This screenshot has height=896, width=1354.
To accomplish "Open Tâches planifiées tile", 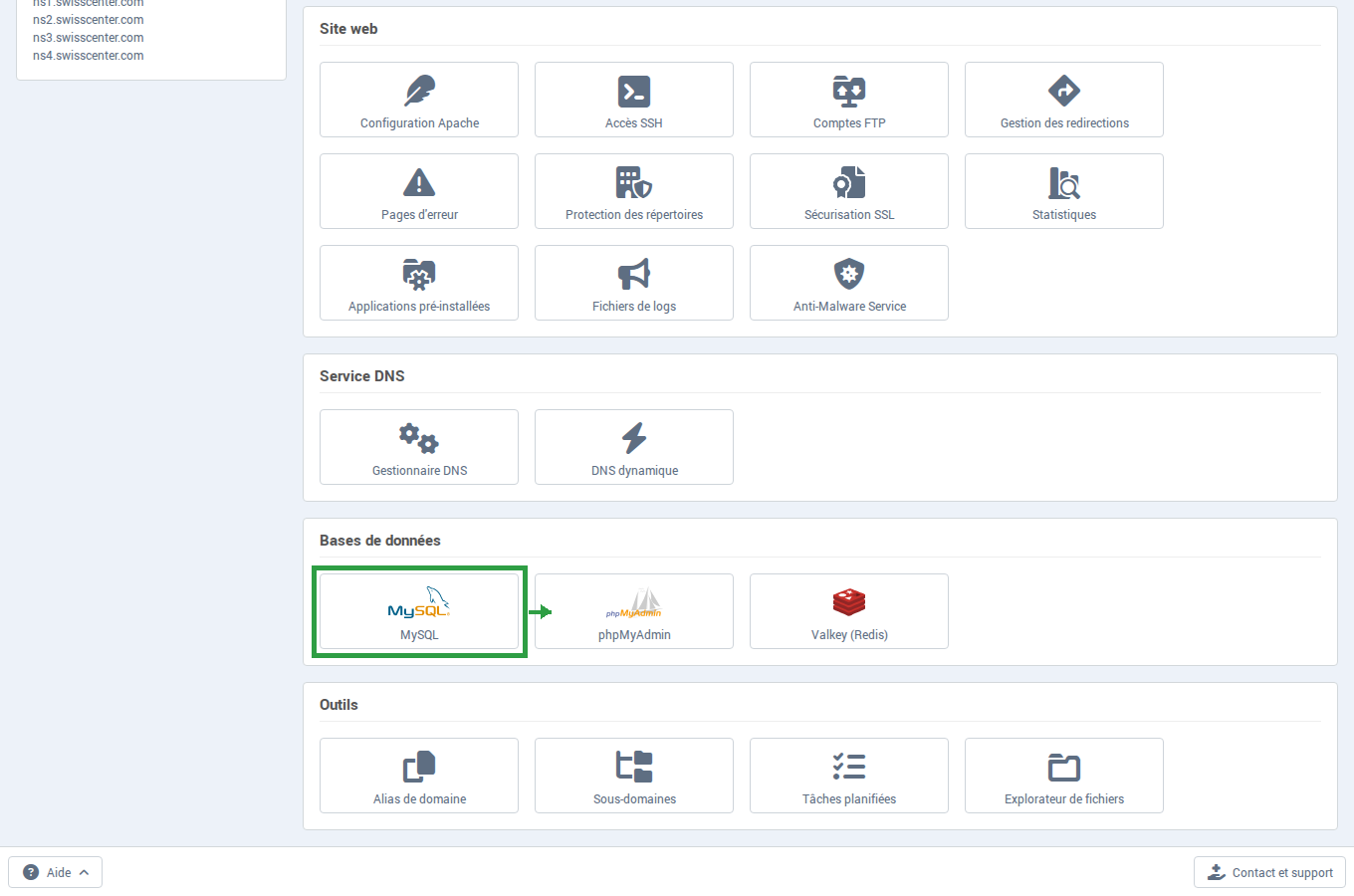I will pos(849,776).
